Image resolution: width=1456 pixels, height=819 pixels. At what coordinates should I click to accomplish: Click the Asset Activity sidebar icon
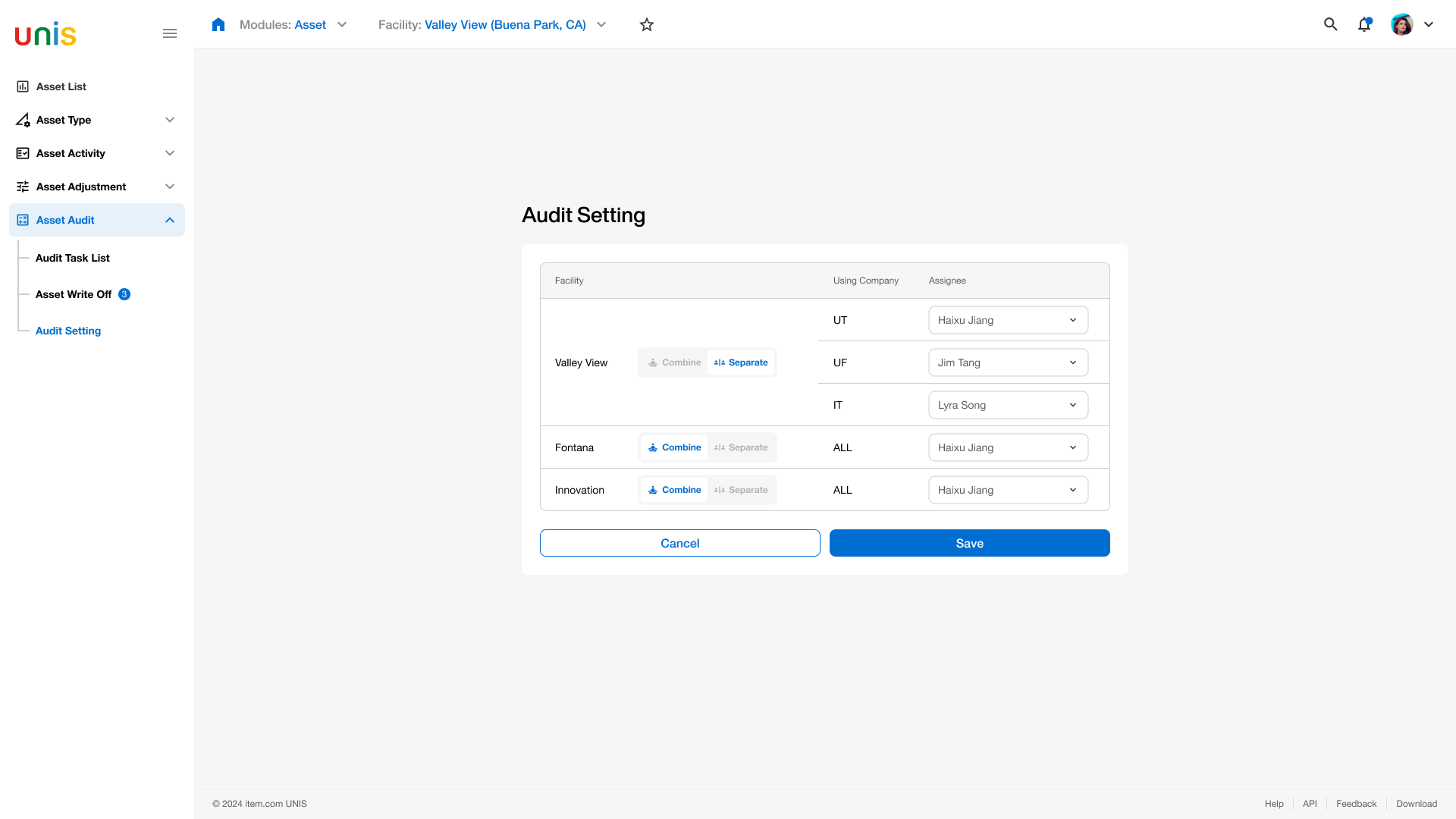pyautogui.click(x=23, y=153)
